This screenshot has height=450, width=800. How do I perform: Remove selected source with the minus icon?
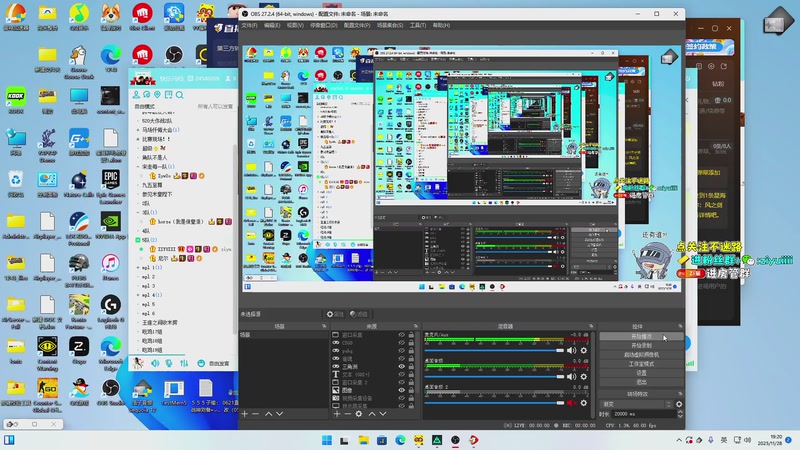pos(347,414)
